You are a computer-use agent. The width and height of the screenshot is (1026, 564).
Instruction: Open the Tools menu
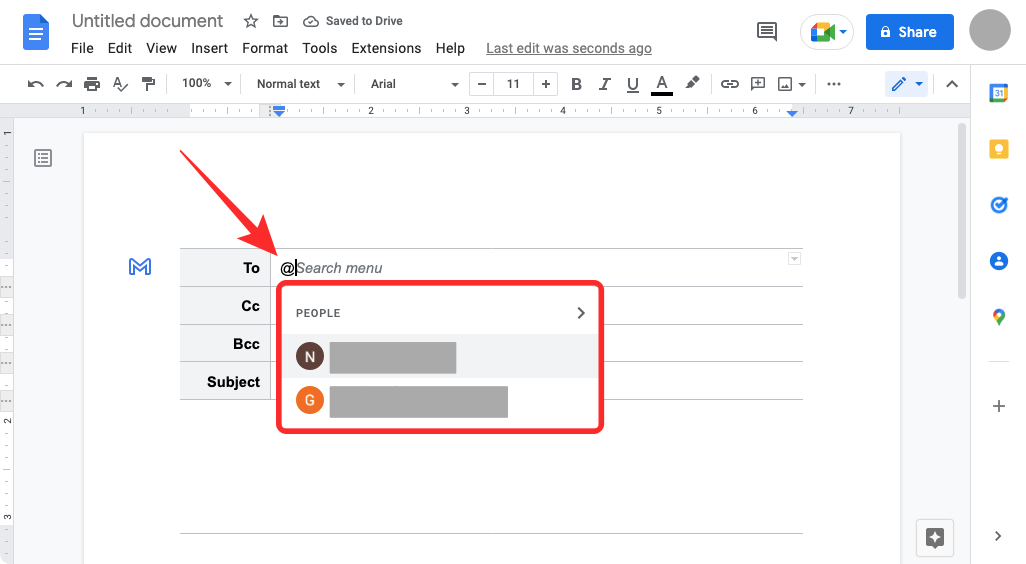pos(319,48)
